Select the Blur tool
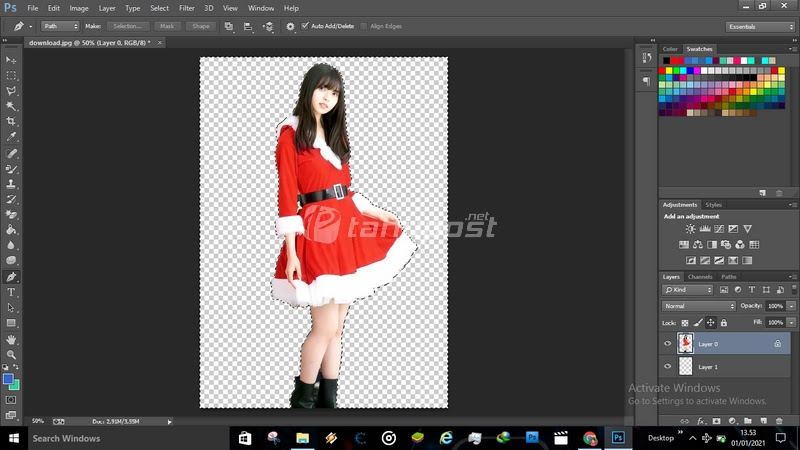 click(11, 245)
